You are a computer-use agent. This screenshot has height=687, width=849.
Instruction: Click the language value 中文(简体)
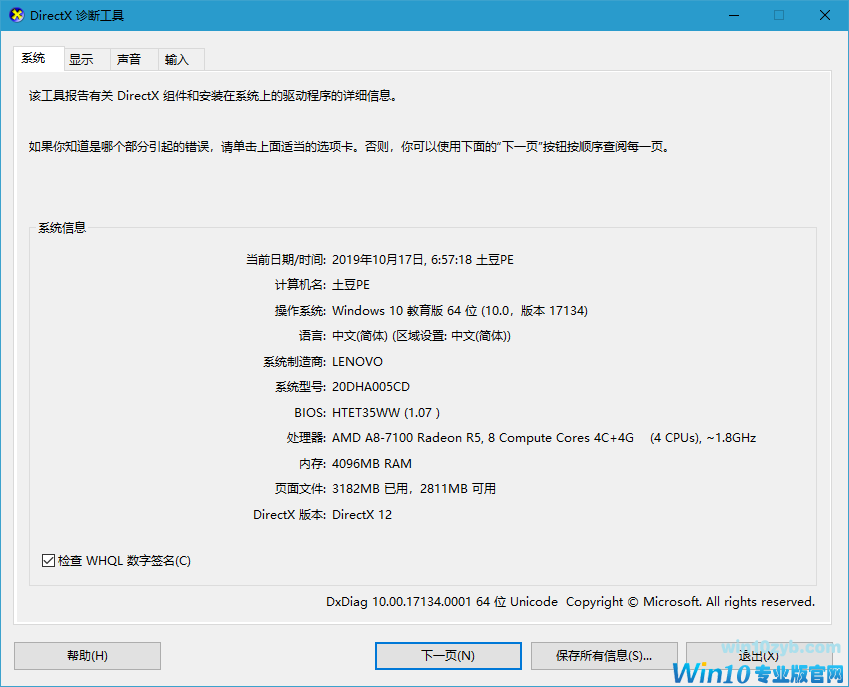click(x=360, y=336)
